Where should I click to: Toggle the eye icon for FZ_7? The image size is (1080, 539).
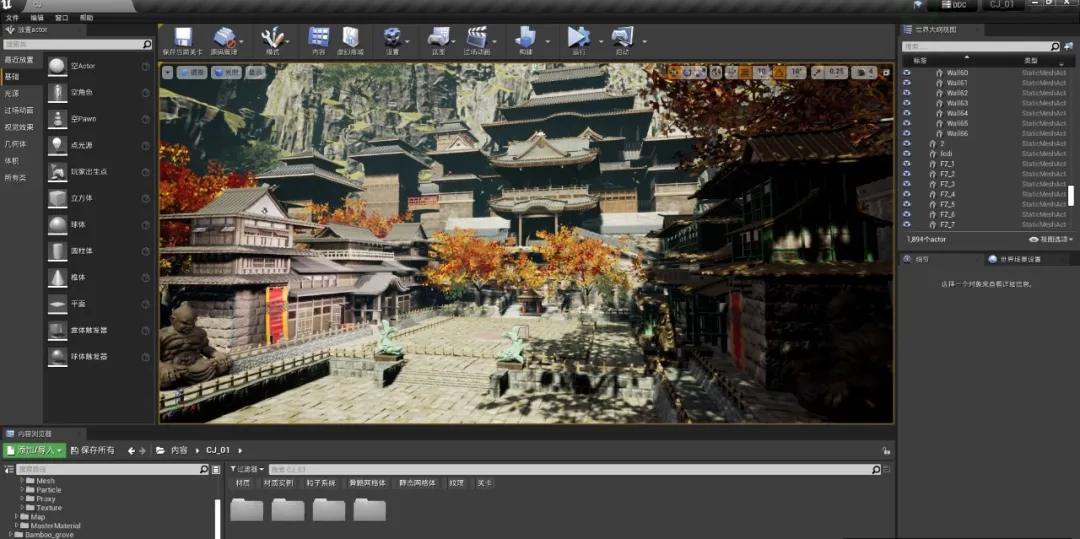click(x=907, y=225)
